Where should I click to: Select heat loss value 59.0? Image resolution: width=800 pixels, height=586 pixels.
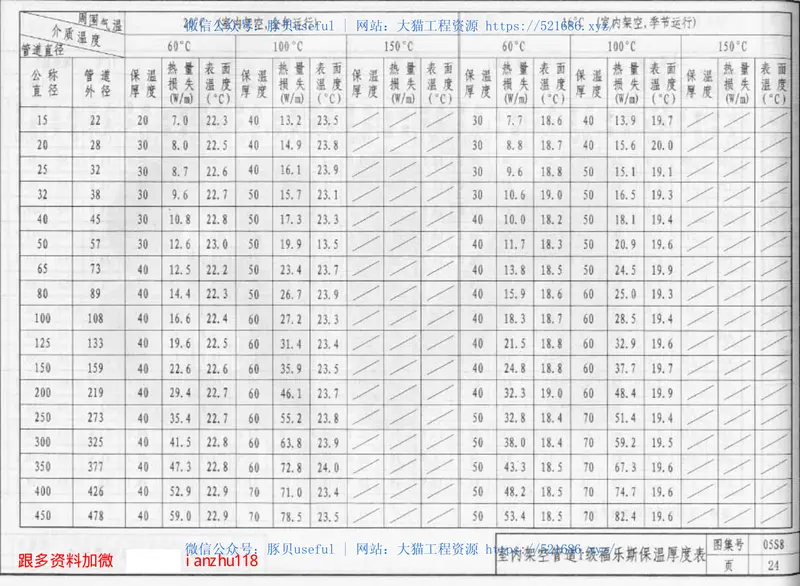pos(180,516)
